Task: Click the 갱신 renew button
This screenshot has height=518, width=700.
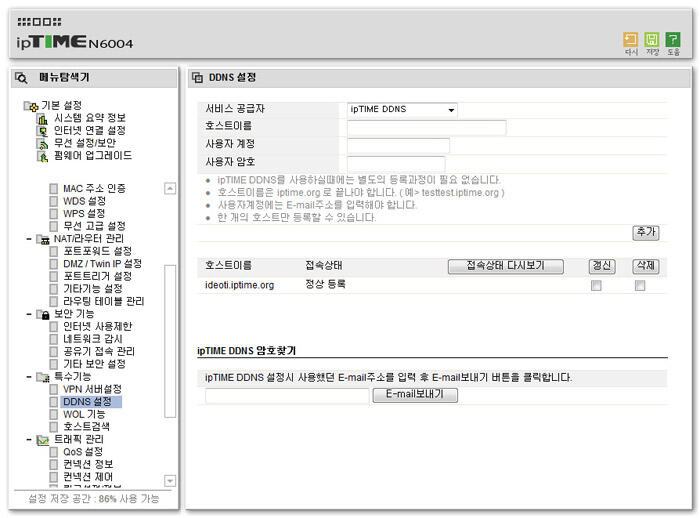Action: click(x=602, y=267)
